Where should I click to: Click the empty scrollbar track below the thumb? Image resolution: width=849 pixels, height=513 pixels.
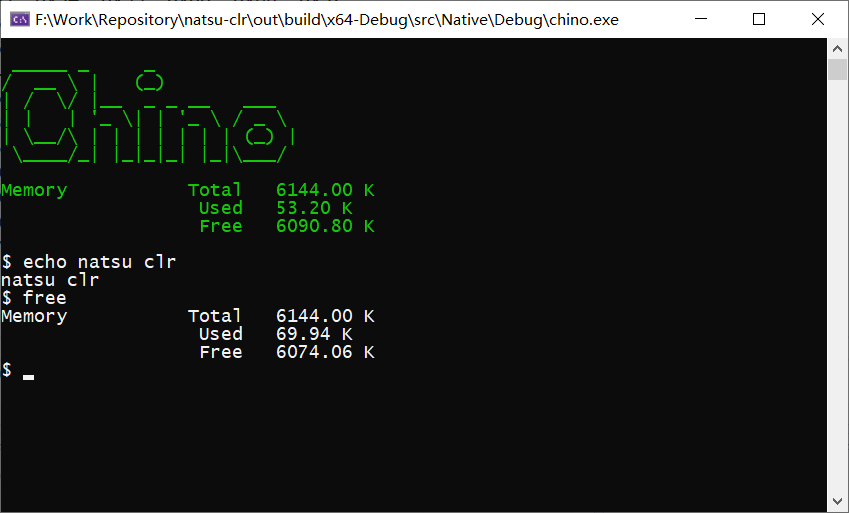[x=838, y=300]
